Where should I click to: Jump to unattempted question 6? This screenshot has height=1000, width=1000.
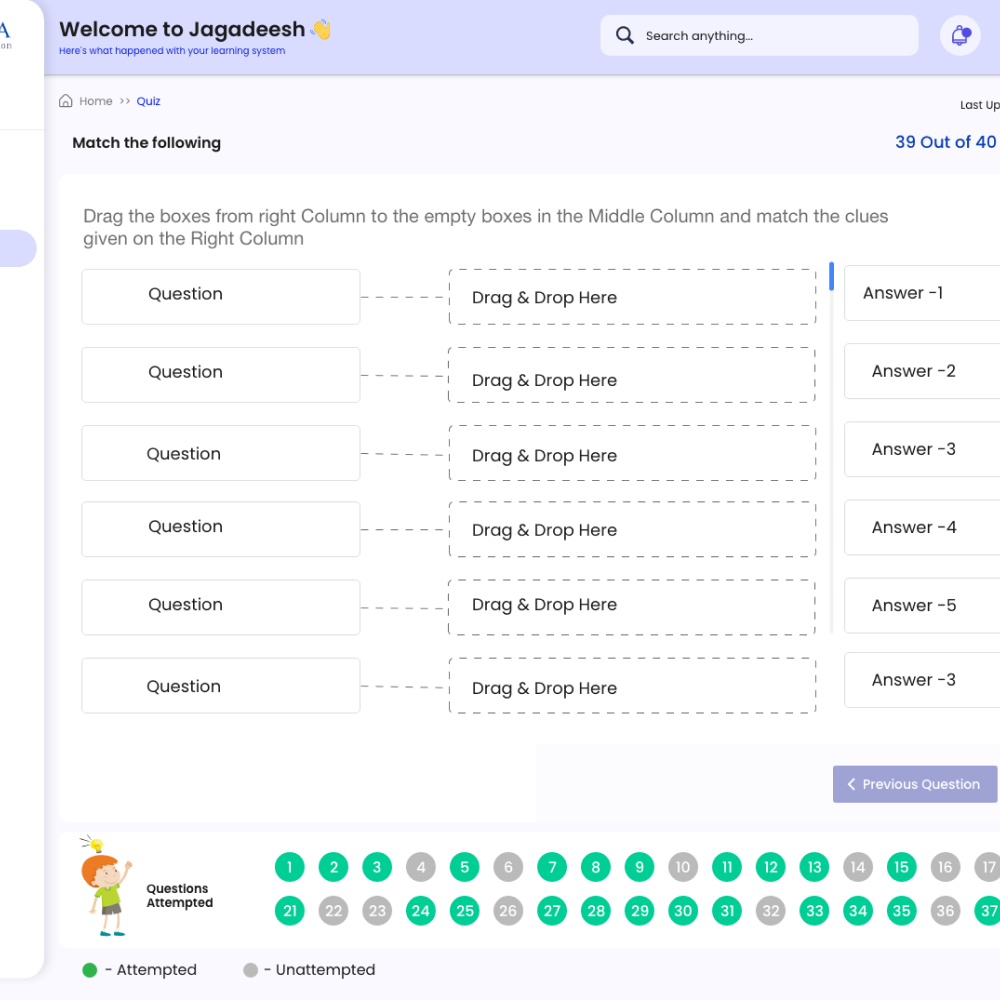click(508, 867)
